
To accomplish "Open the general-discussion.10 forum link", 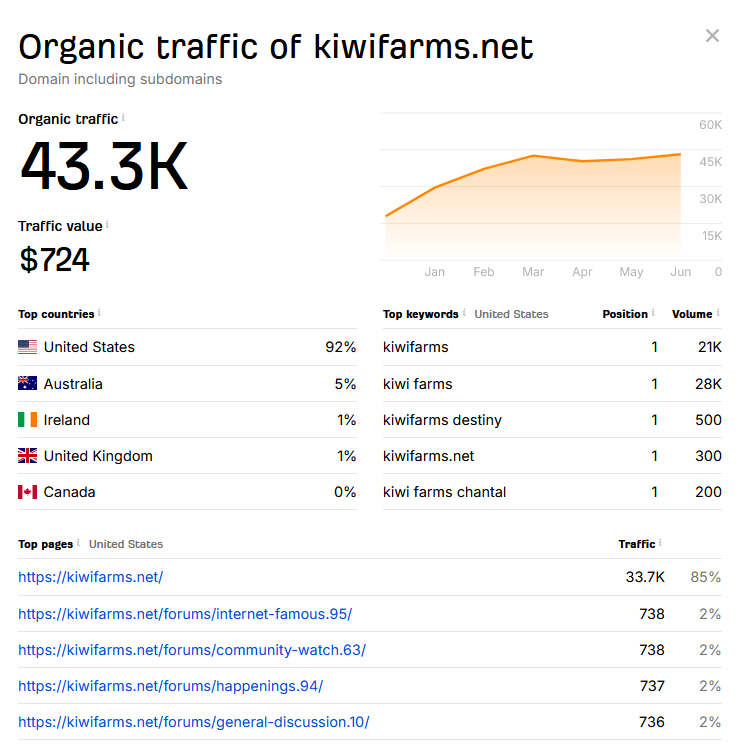I will [x=194, y=722].
